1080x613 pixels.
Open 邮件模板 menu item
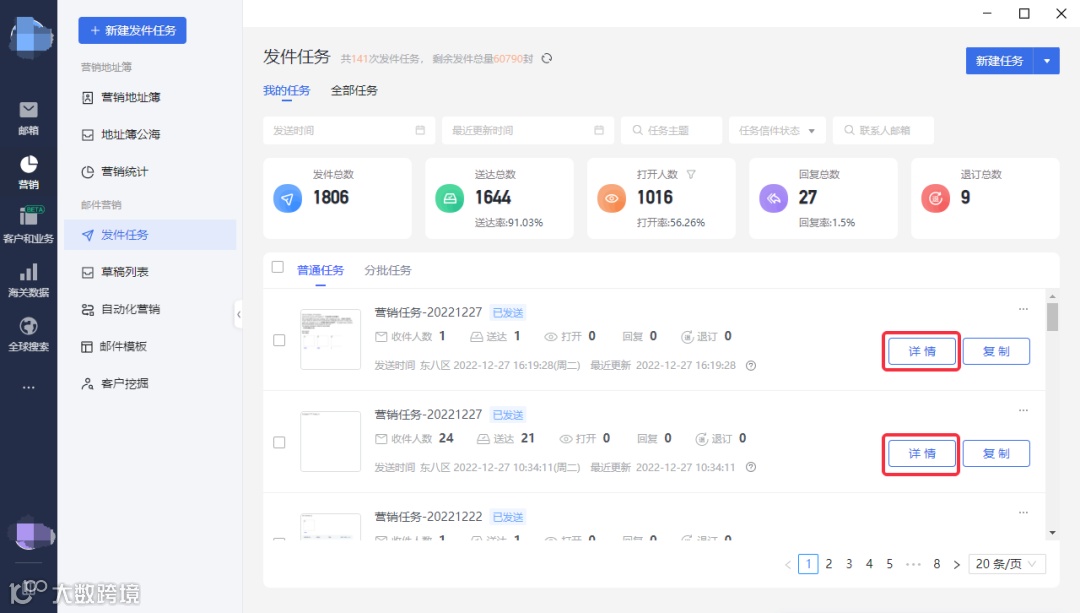[x=150, y=346]
